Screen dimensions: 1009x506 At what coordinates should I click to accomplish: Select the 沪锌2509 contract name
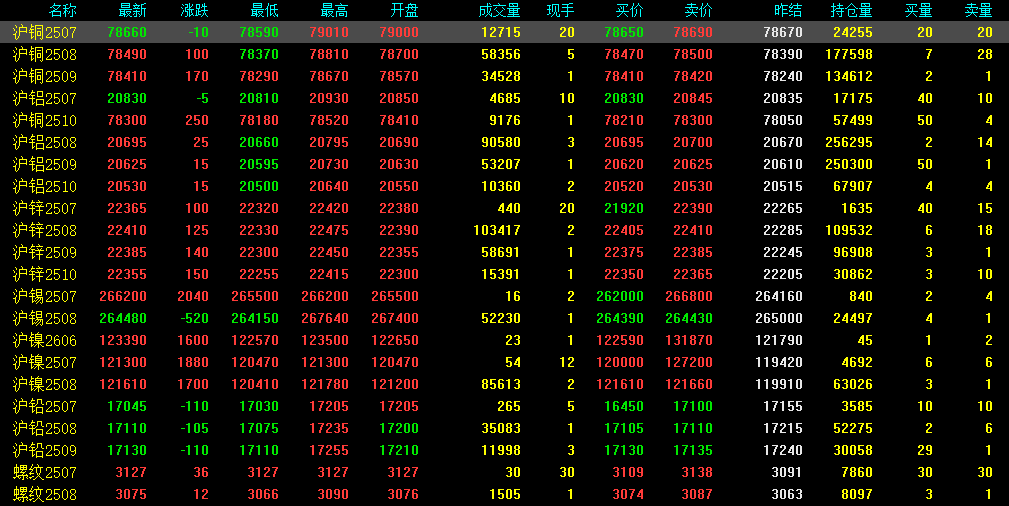coord(44,252)
